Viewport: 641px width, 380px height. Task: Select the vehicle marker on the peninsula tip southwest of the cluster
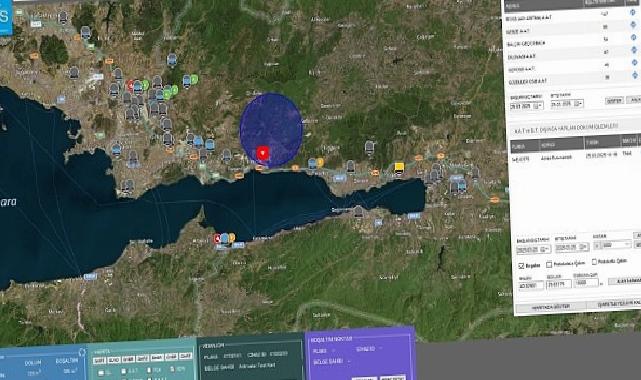(128, 186)
